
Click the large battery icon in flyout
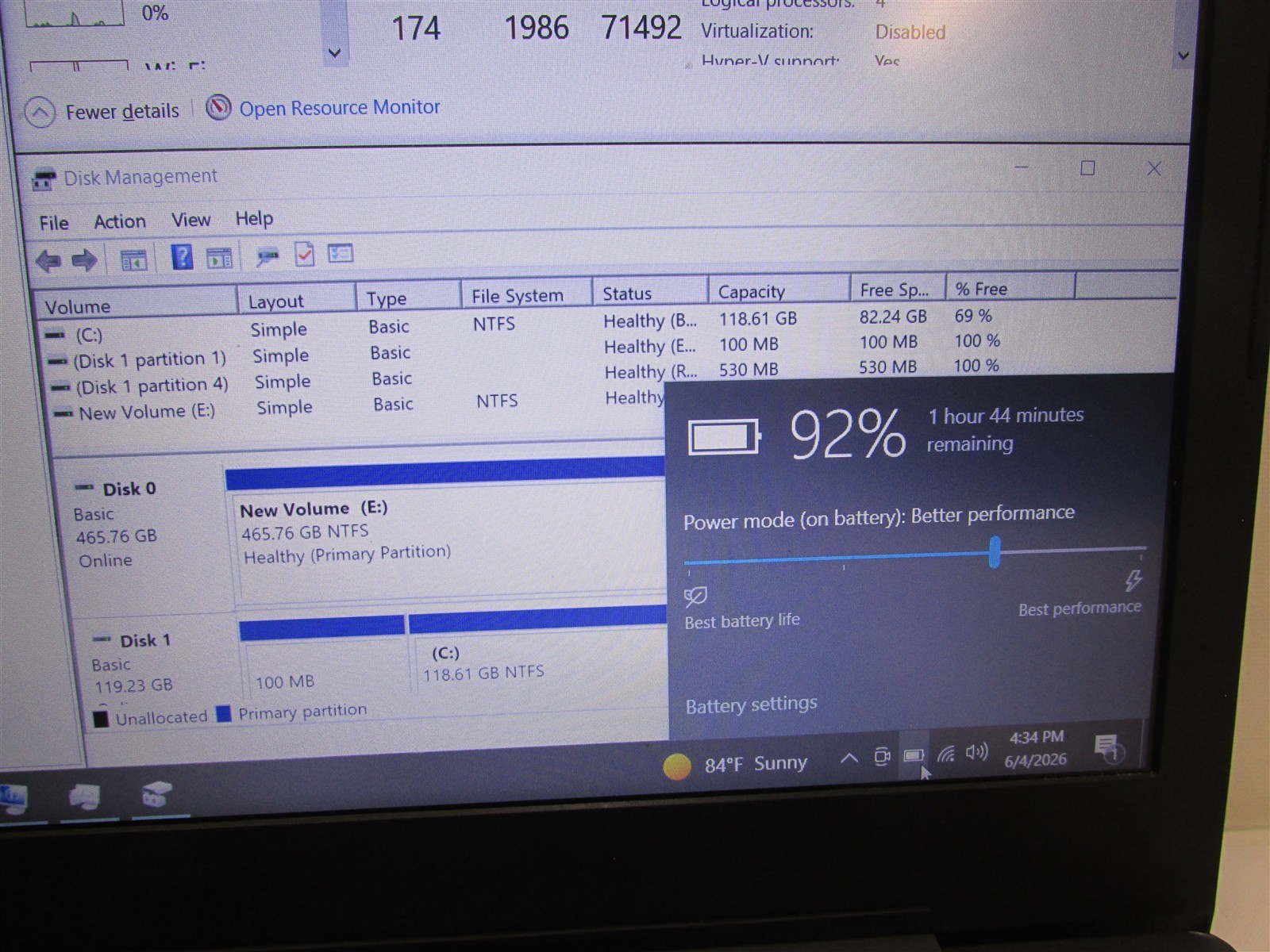[x=725, y=436]
